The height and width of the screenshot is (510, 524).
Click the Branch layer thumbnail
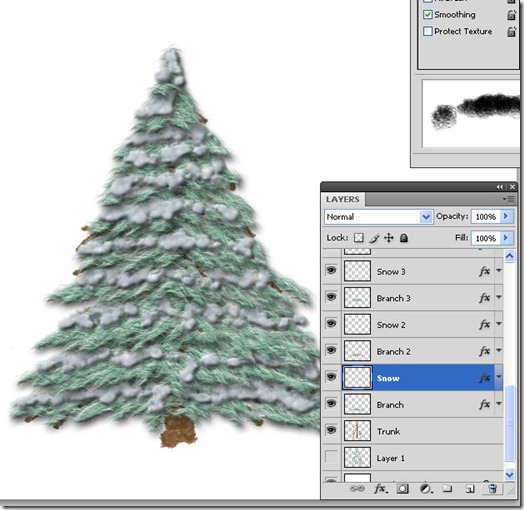tap(357, 404)
